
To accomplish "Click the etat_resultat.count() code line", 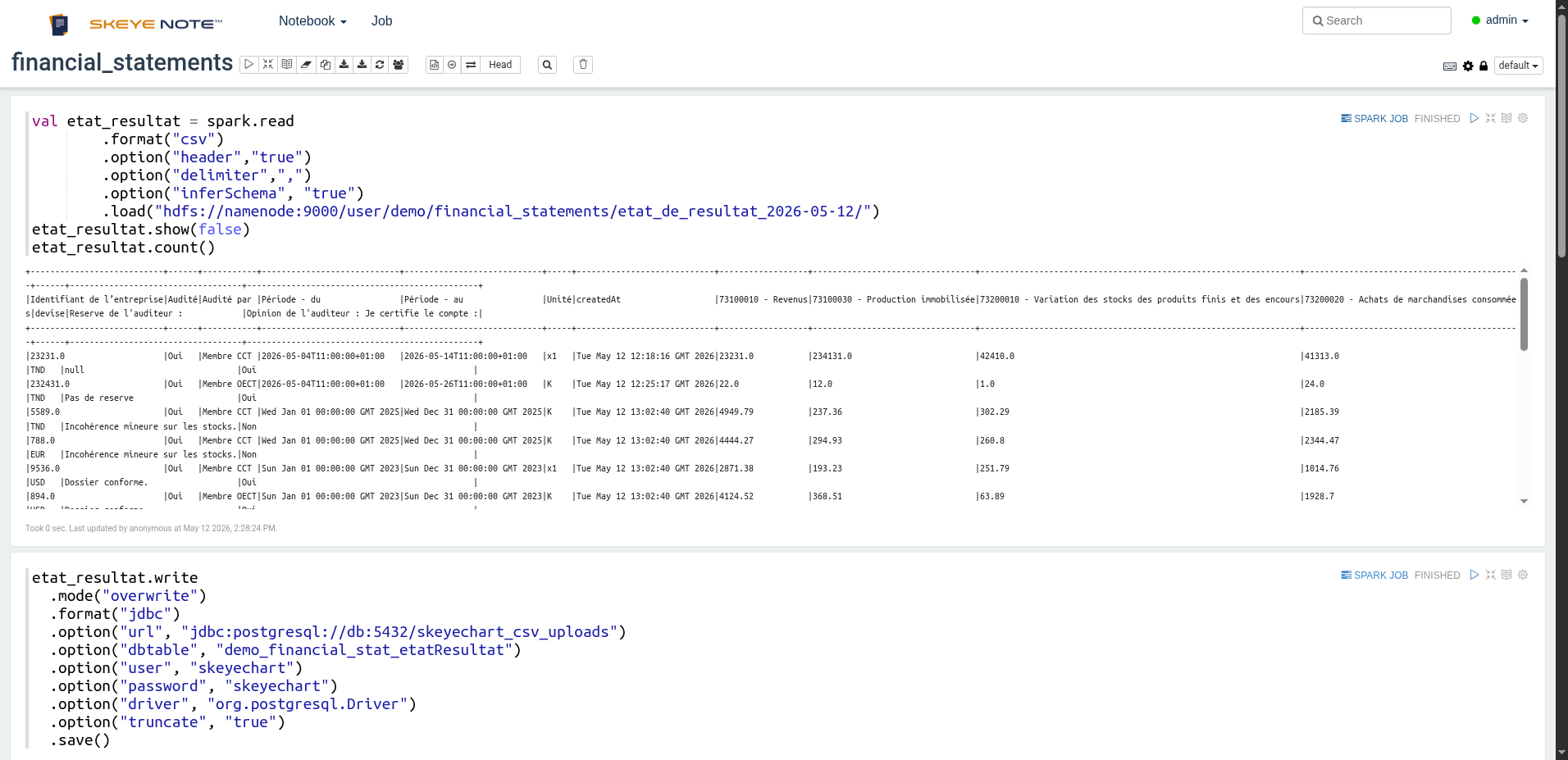I will tap(124, 248).
